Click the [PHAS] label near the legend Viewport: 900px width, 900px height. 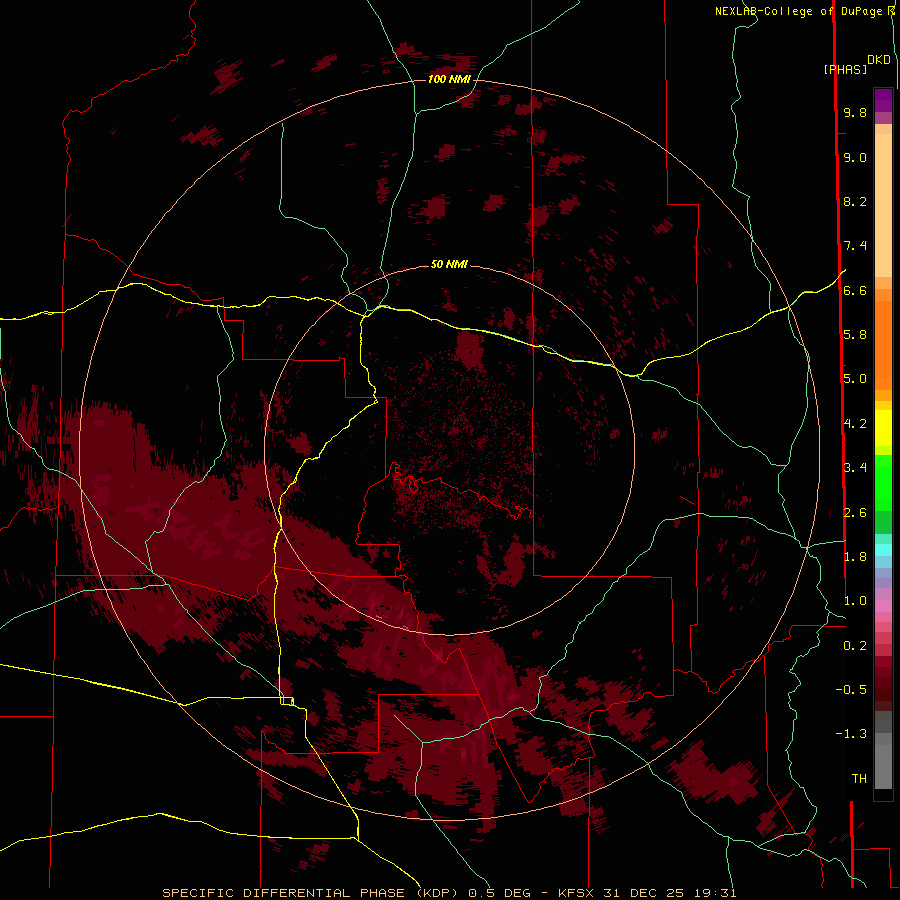pyautogui.click(x=844, y=69)
